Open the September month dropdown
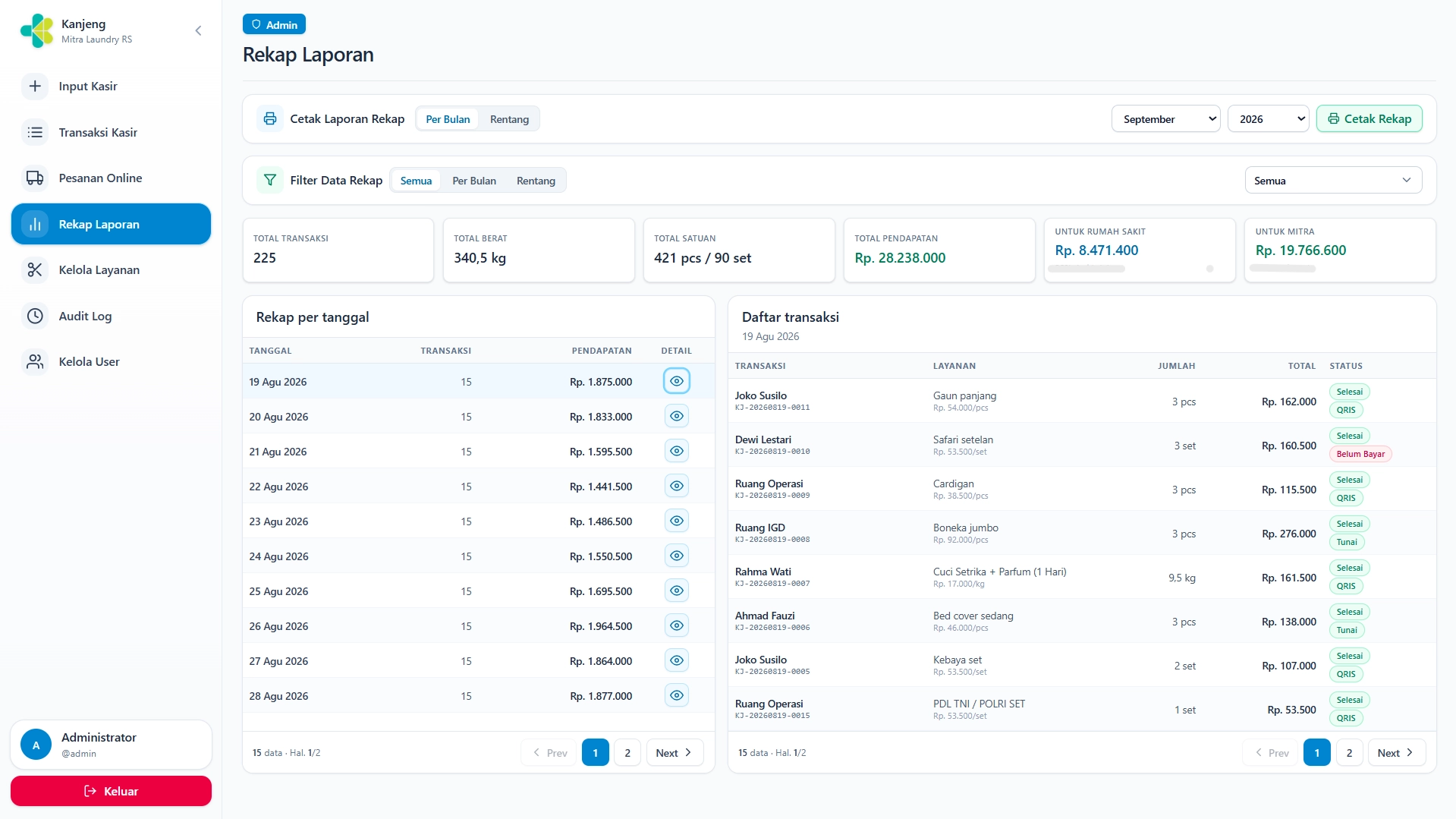 [1165, 119]
